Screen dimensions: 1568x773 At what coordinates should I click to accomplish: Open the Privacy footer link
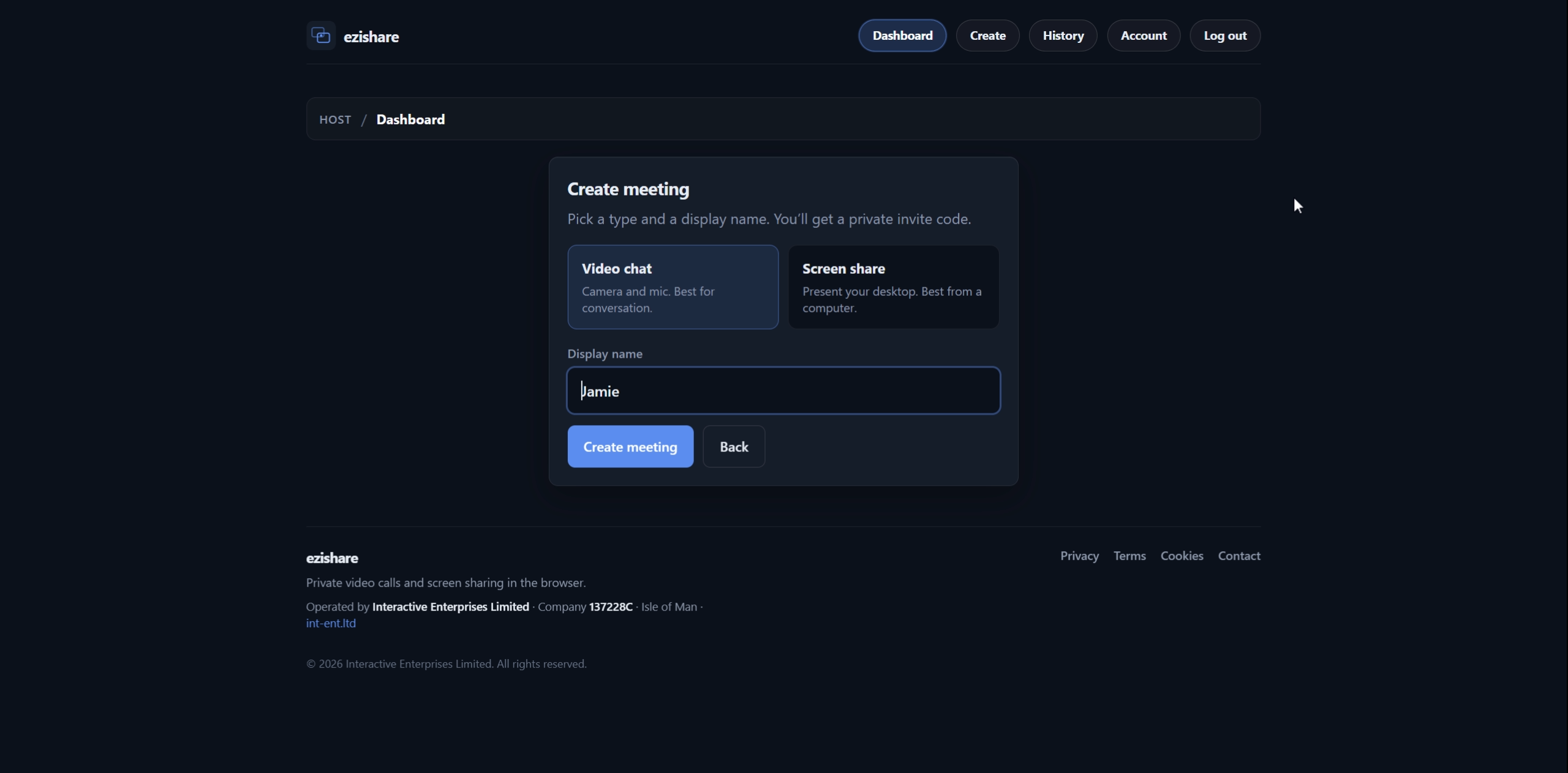coord(1079,556)
